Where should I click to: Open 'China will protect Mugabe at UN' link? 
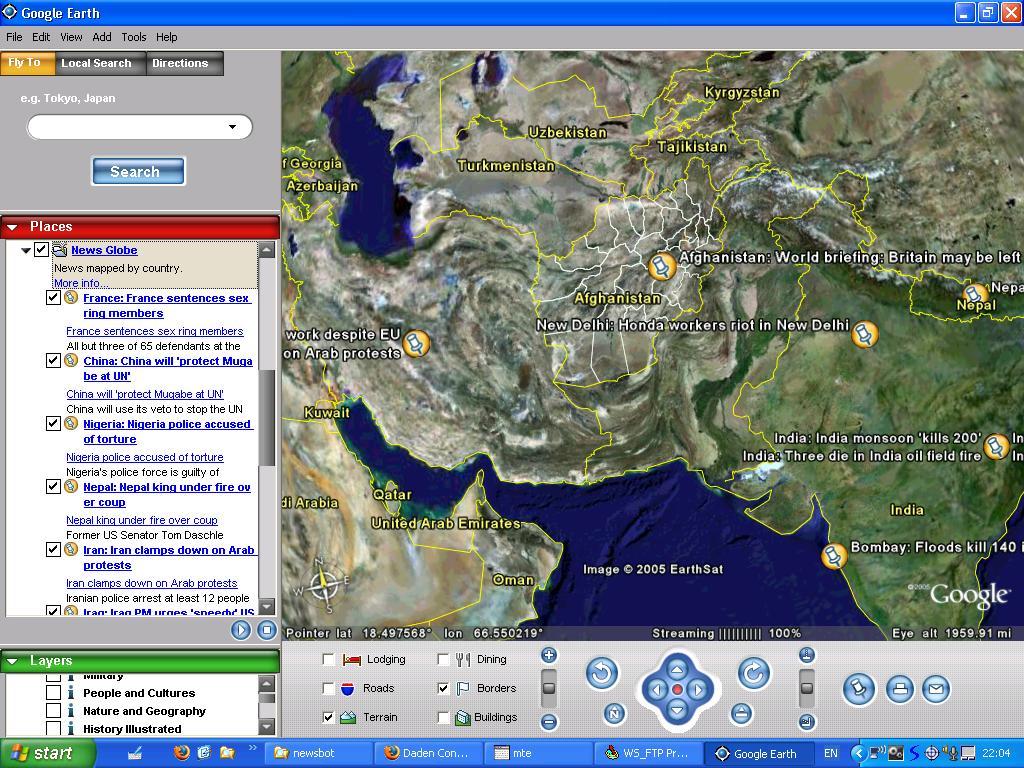[145, 394]
